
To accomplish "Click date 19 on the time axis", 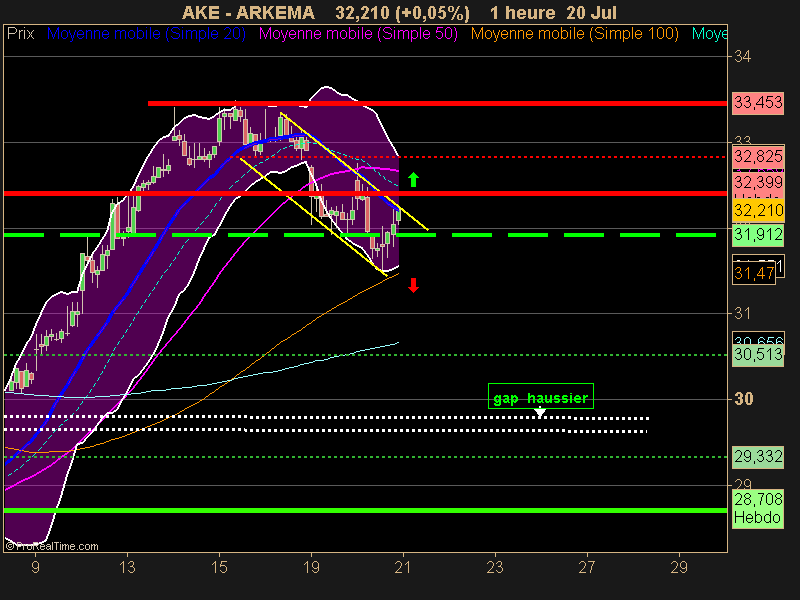I will 311,567.
